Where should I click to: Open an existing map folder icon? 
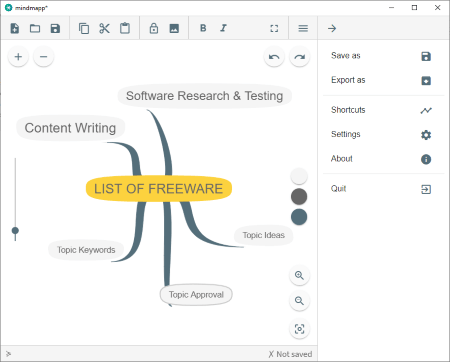[35, 28]
